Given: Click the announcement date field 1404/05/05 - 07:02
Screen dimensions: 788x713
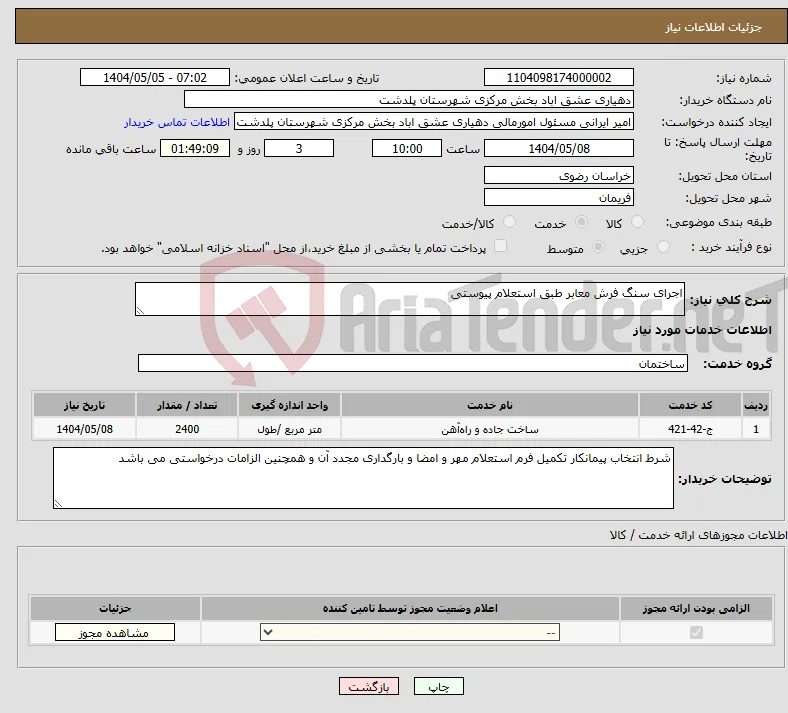Looking at the screenshot, I should [x=155, y=77].
